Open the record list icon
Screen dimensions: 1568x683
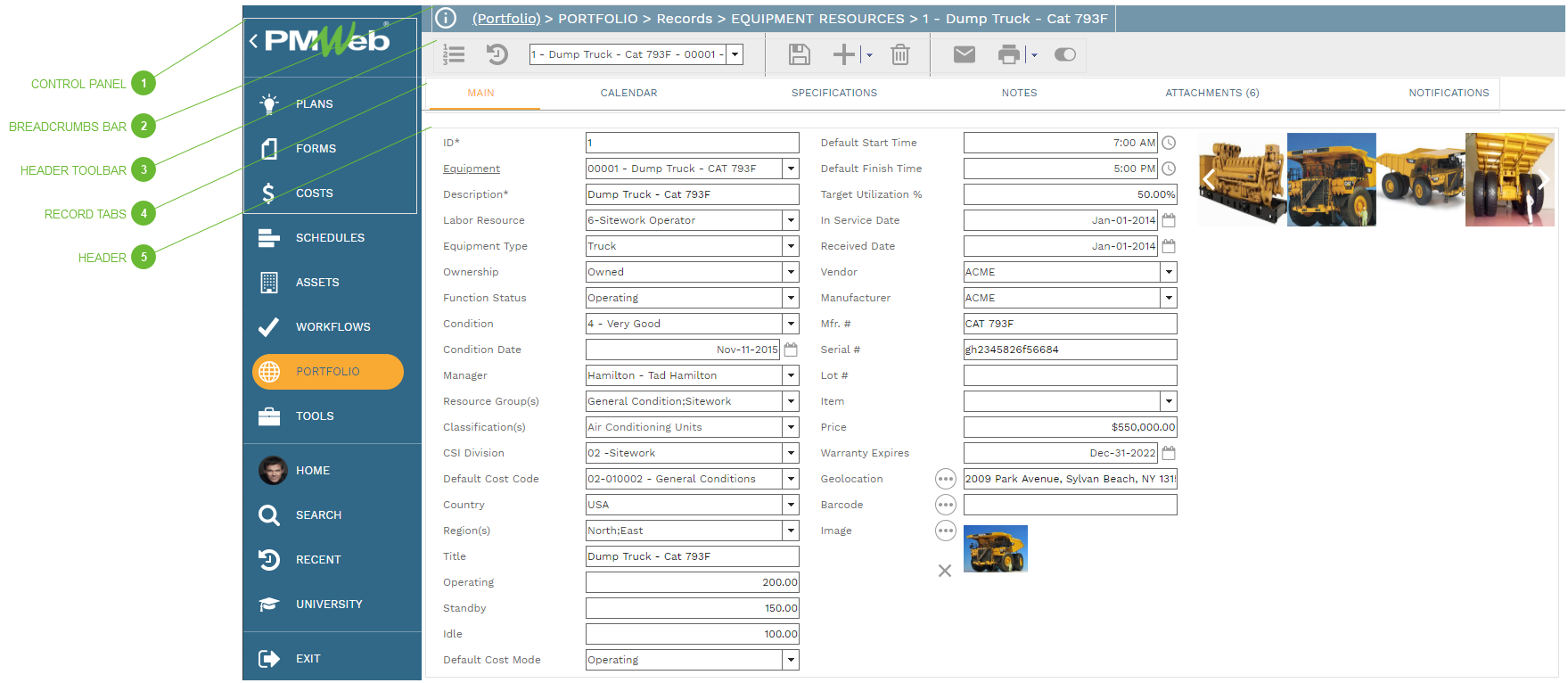[x=454, y=55]
